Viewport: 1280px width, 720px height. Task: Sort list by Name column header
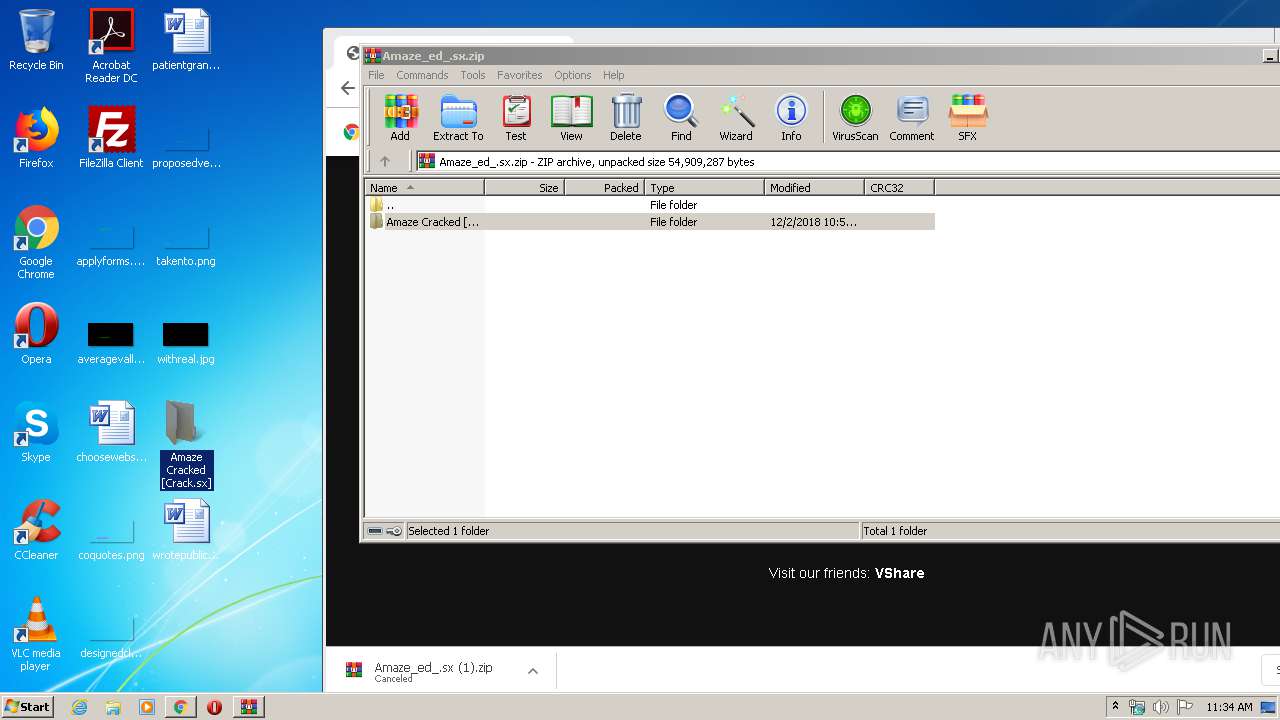[x=425, y=187]
